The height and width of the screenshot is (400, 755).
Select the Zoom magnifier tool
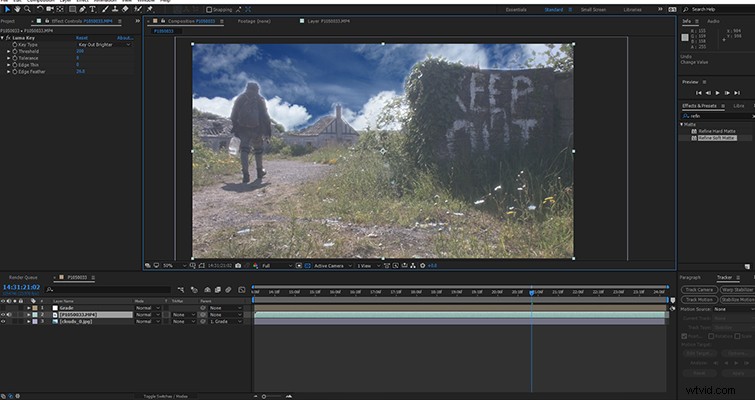click(x=27, y=9)
